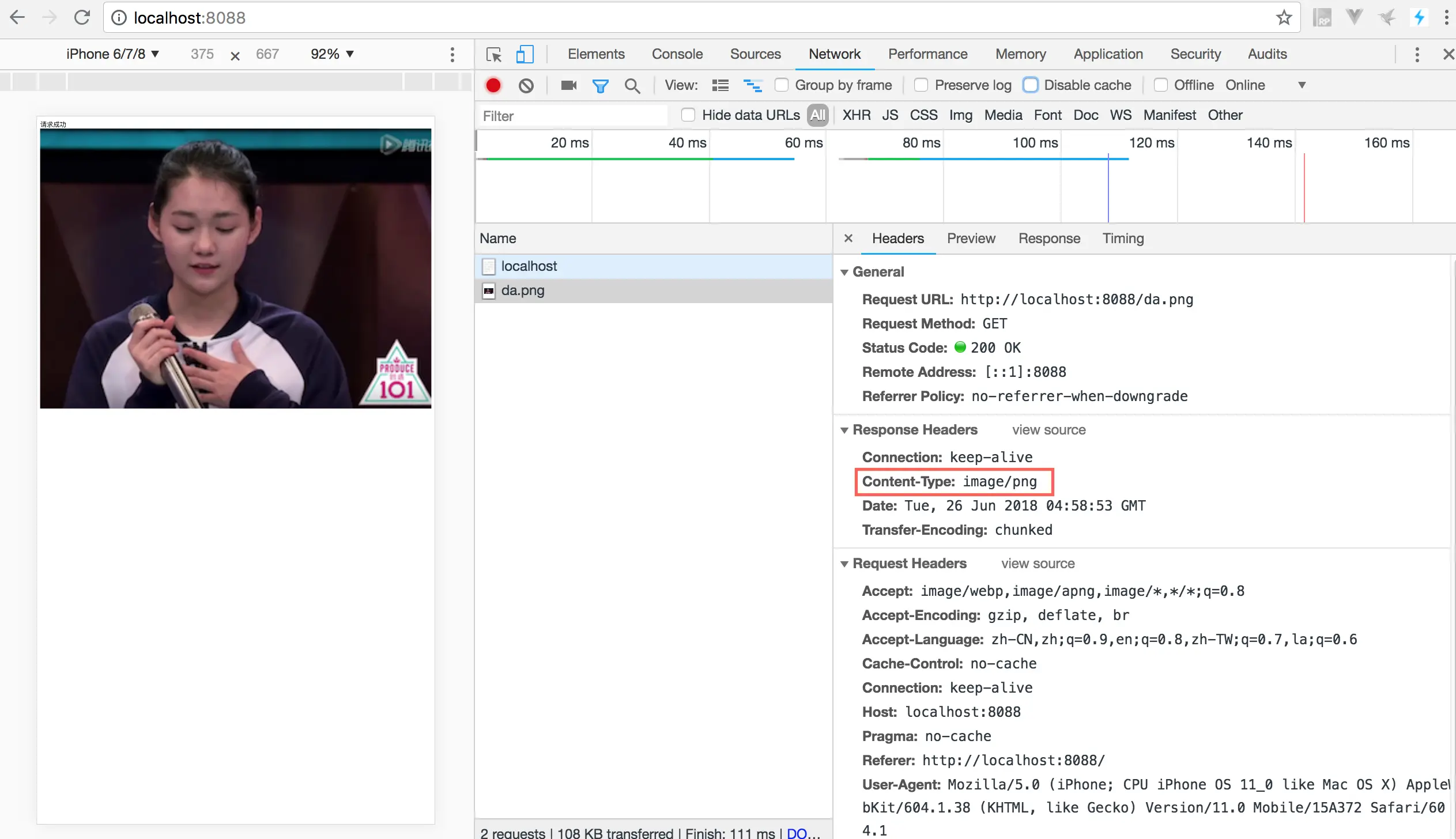Viewport: 1456px width, 839px height.
Task: Click the red record network log button
Action: pyautogui.click(x=493, y=85)
